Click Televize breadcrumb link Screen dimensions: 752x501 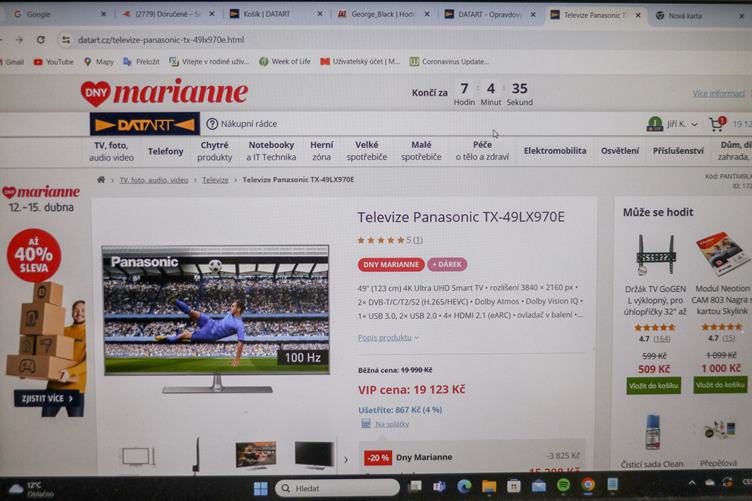[x=215, y=180]
